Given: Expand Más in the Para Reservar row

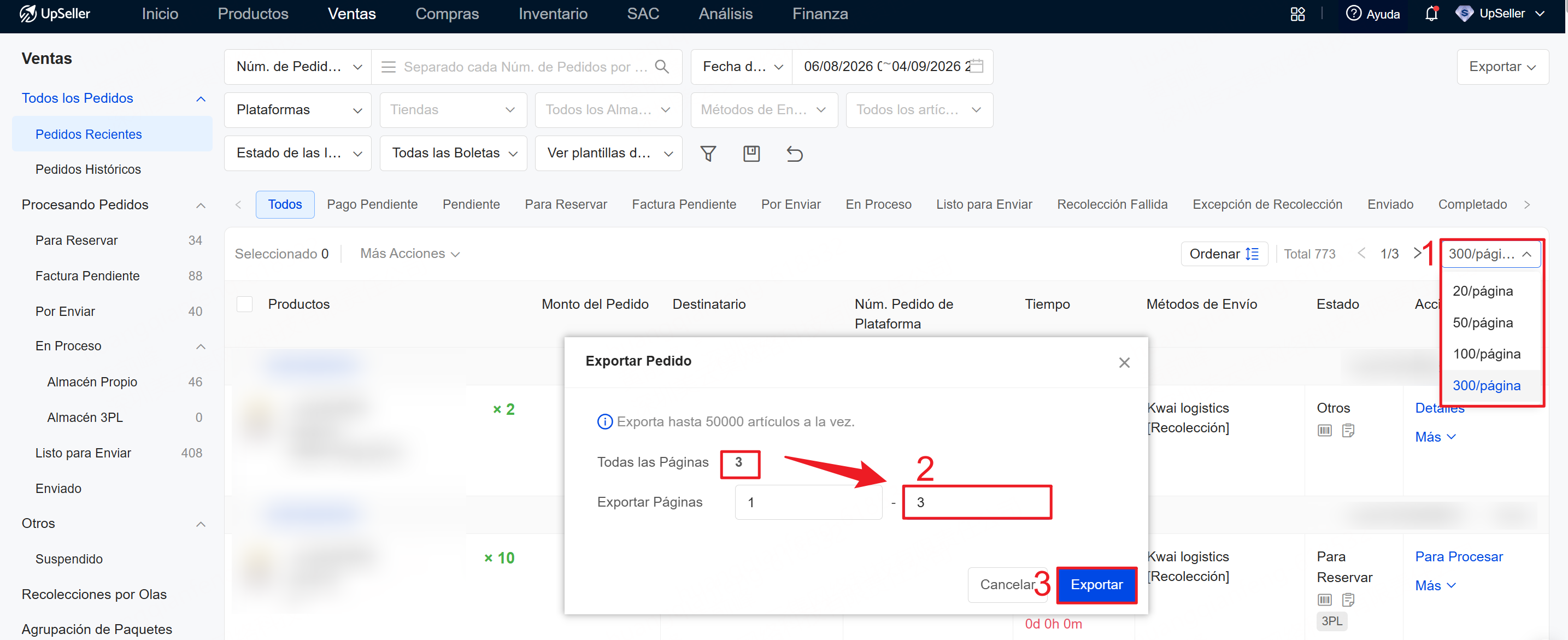Looking at the screenshot, I should pos(1435,586).
